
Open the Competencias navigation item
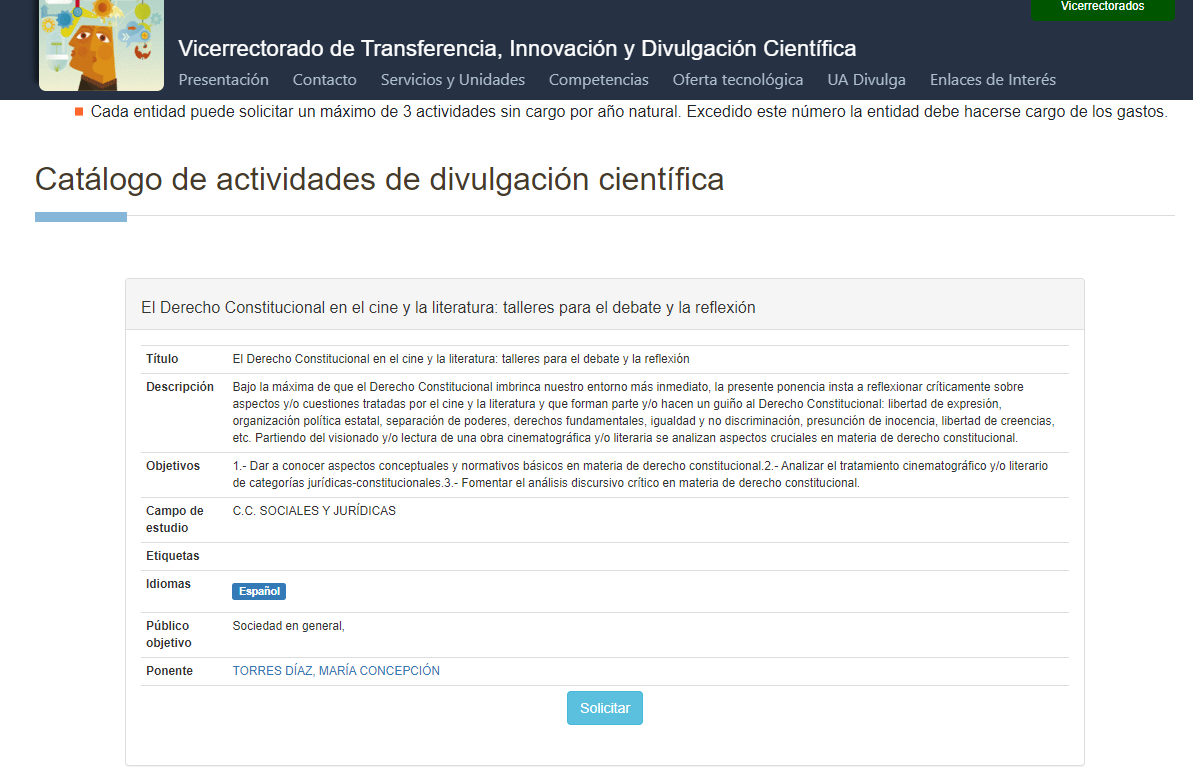tap(598, 80)
